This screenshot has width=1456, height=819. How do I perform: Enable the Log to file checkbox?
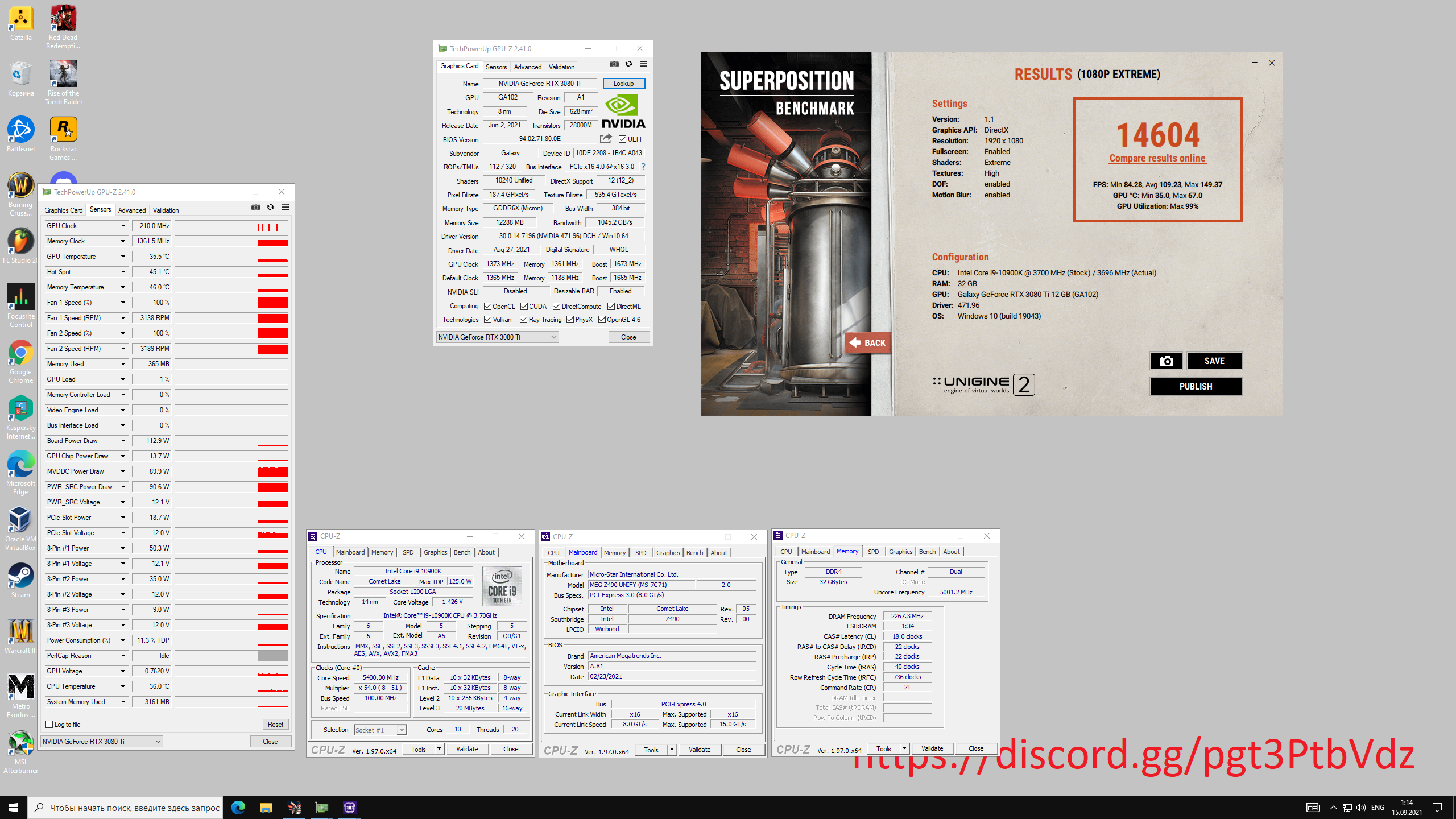[x=49, y=724]
